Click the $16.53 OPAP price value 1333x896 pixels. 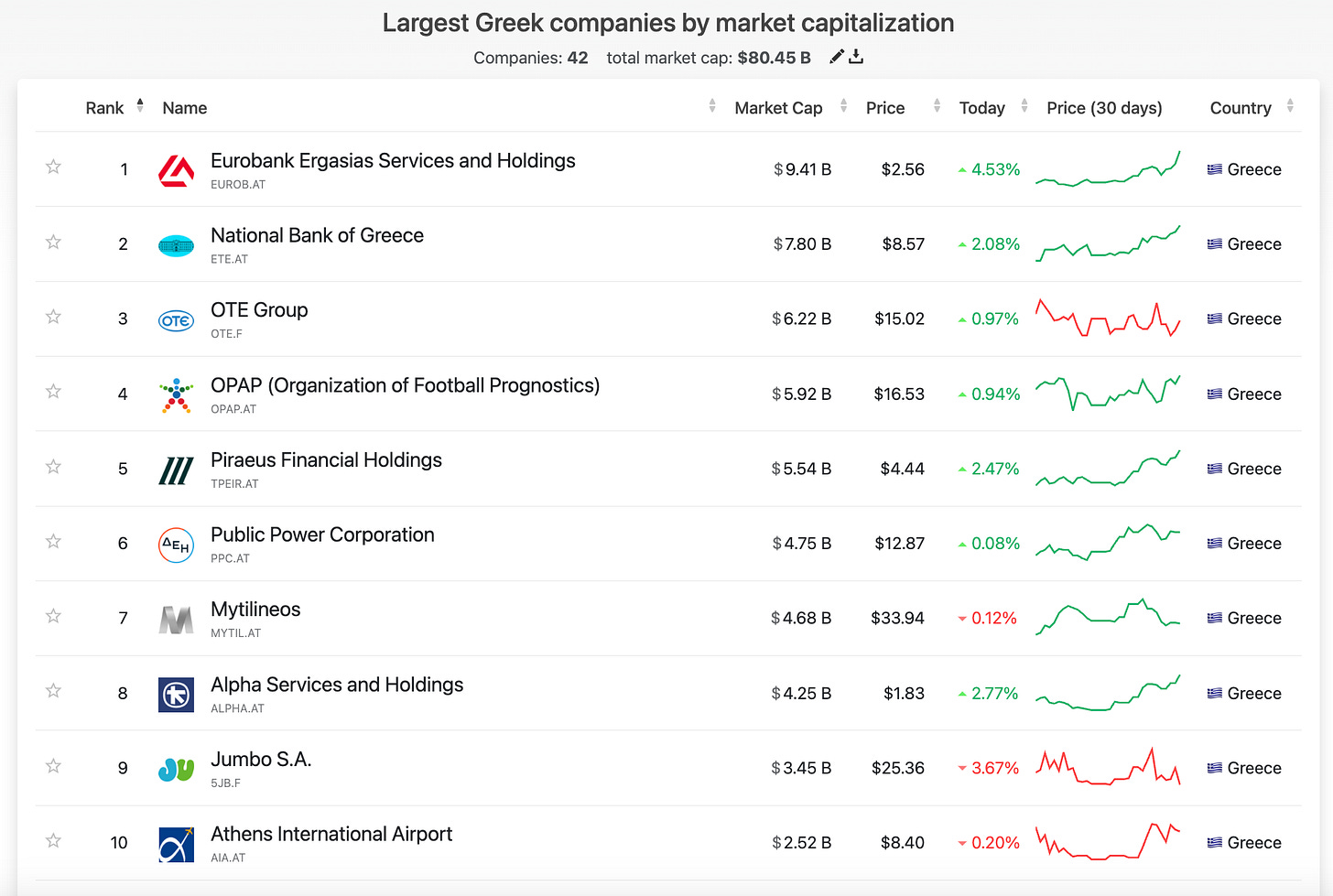pyautogui.click(x=899, y=394)
